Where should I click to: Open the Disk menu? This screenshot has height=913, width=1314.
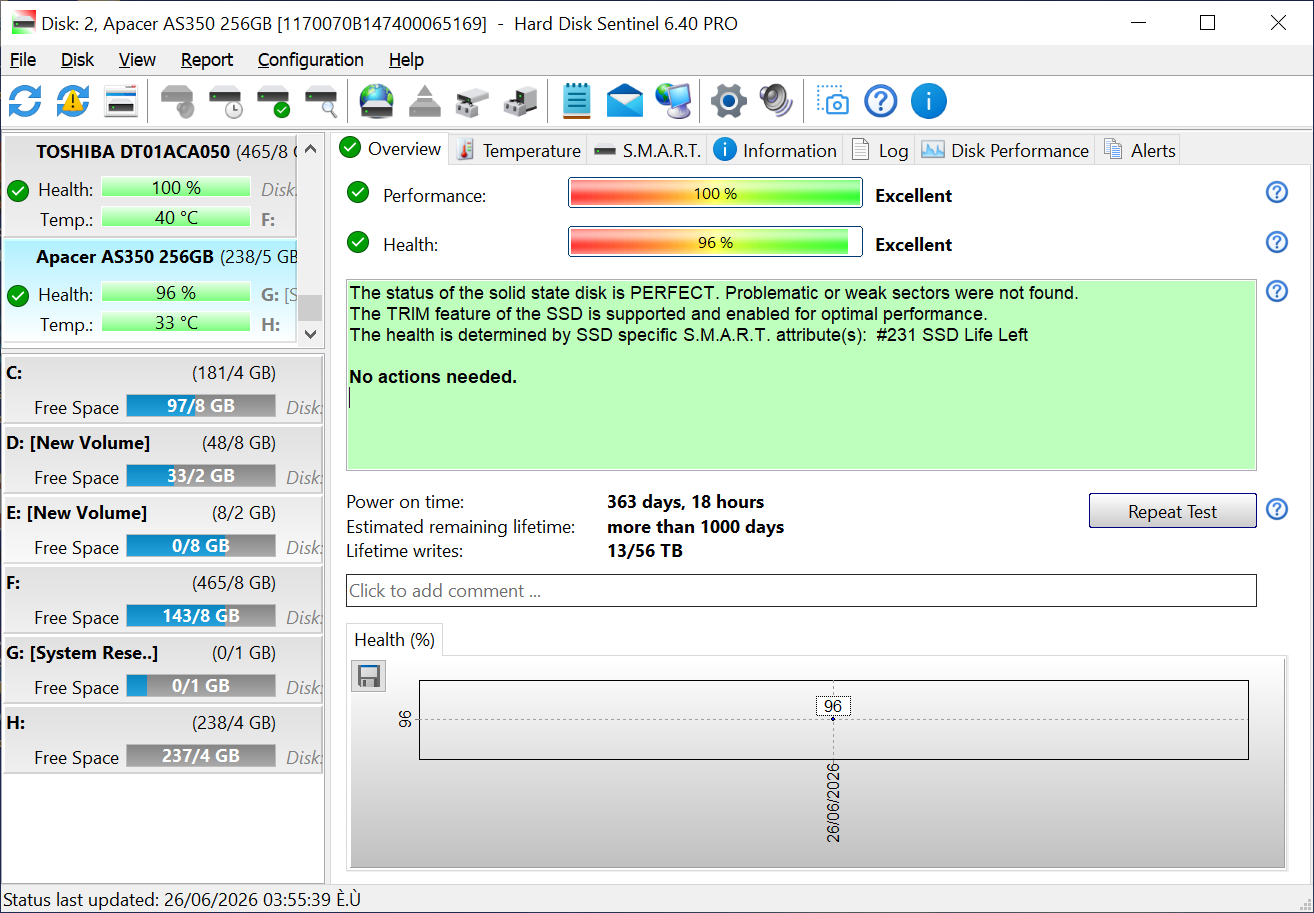pyautogui.click(x=78, y=60)
